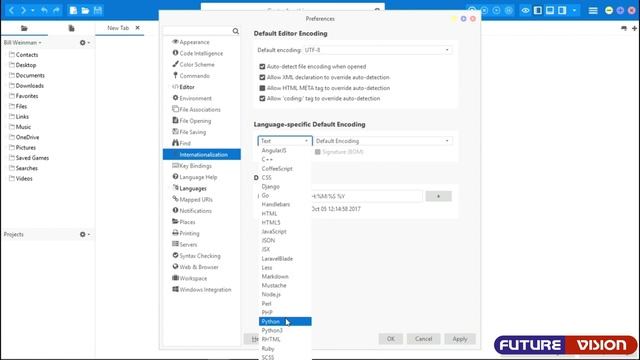Select the New Tab editor tab
640x360 pixels.
(x=118, y=28)
